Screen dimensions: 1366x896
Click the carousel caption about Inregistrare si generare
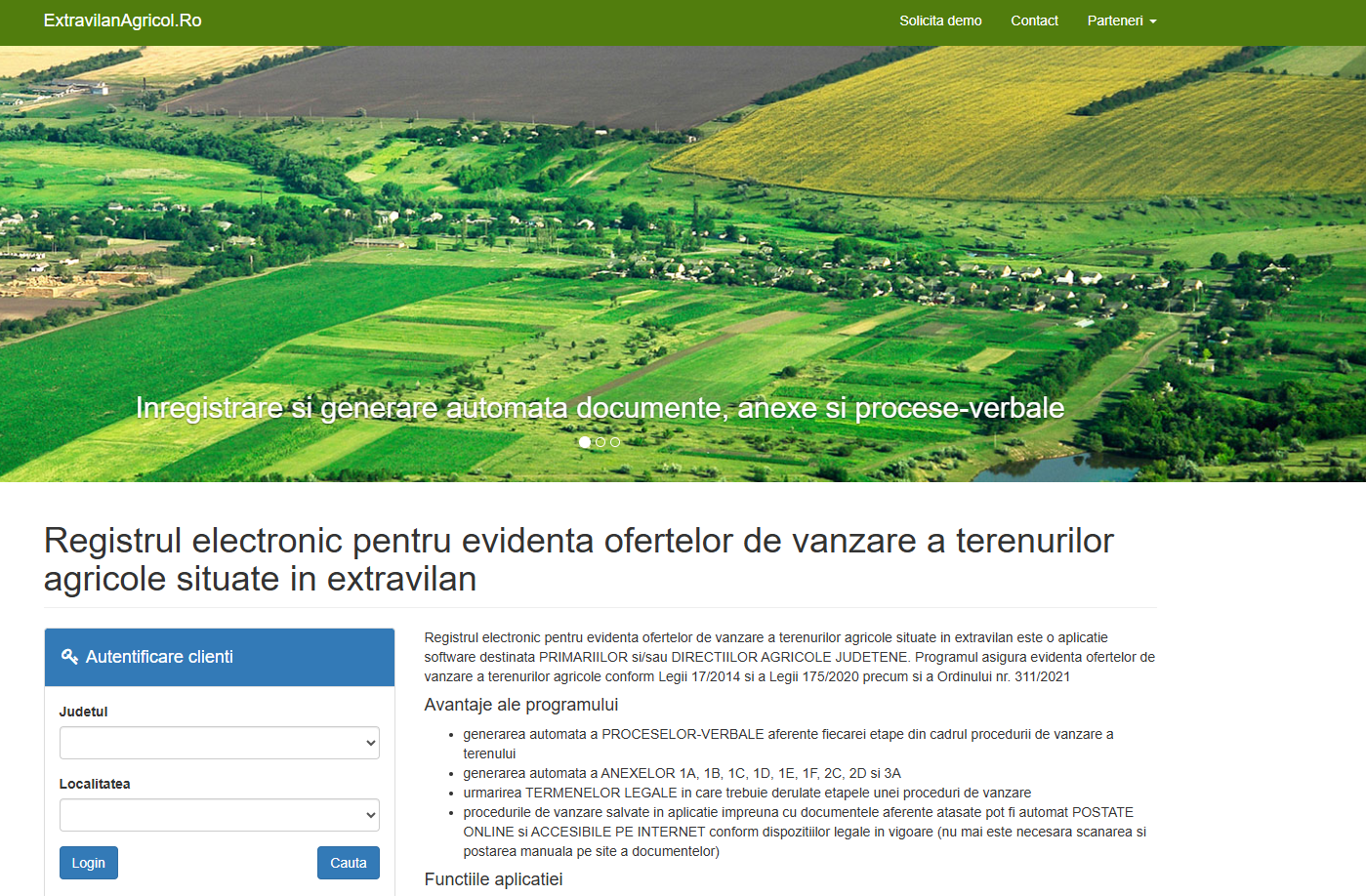pos(600,407)
